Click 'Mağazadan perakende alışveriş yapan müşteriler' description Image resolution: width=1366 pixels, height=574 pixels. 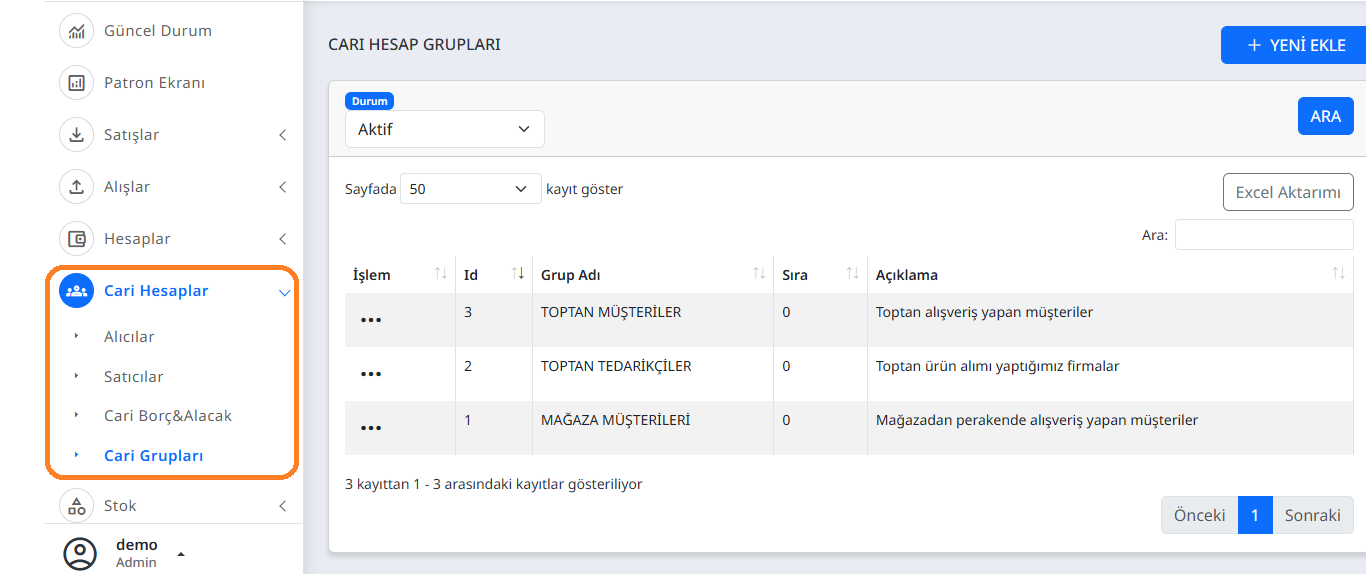click(x=1037, y=420)
